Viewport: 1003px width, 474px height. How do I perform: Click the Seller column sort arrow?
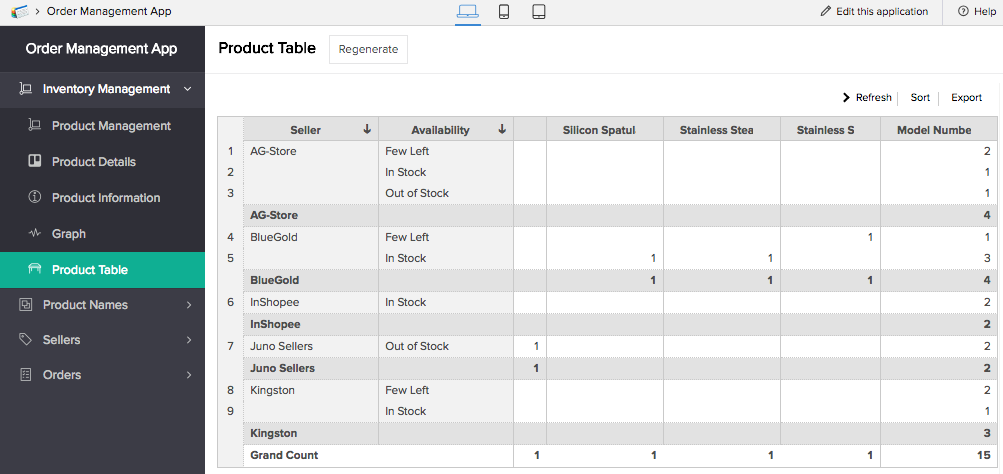367,130
